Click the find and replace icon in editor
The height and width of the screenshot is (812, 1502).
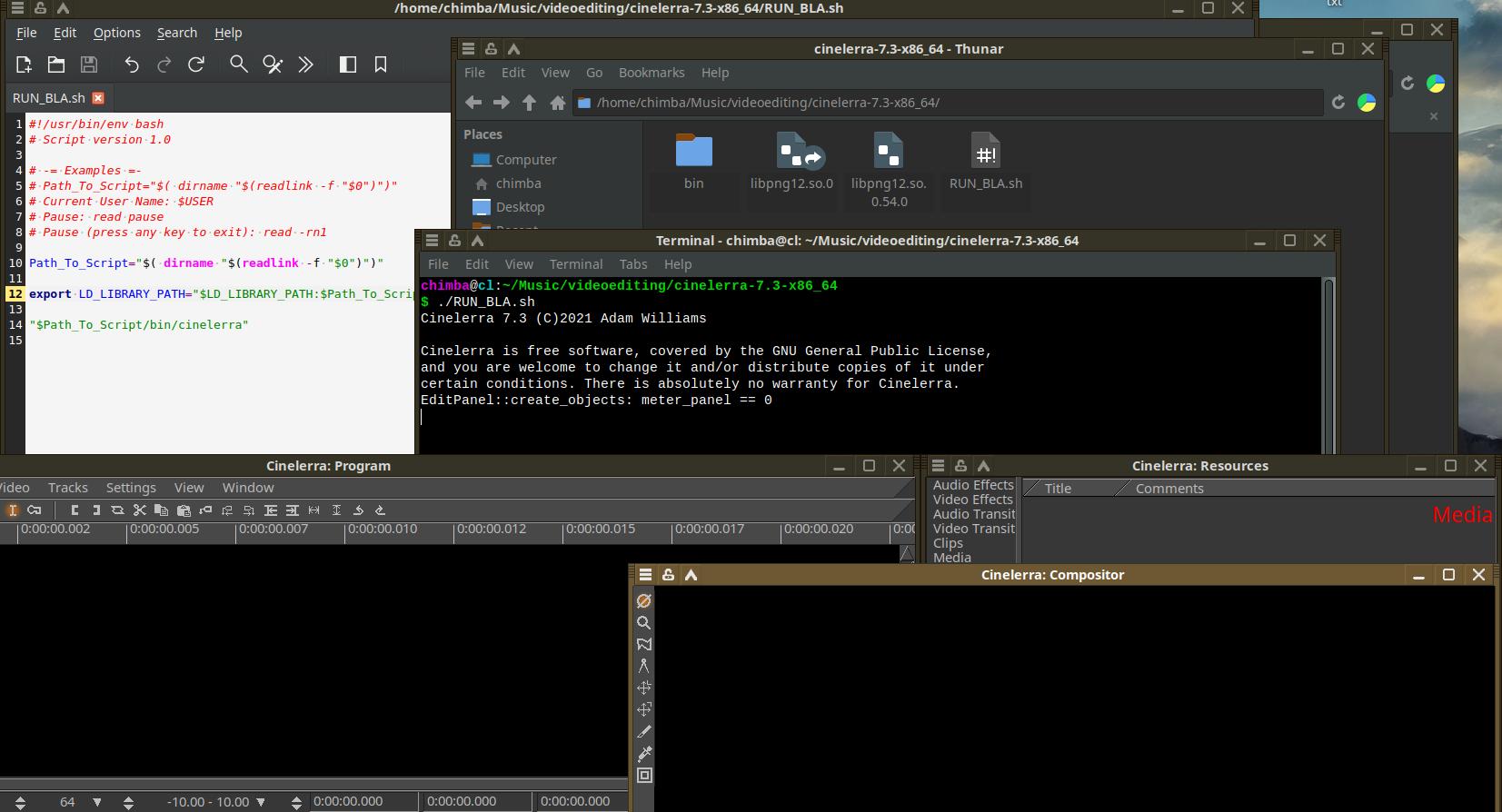point(272,64)
